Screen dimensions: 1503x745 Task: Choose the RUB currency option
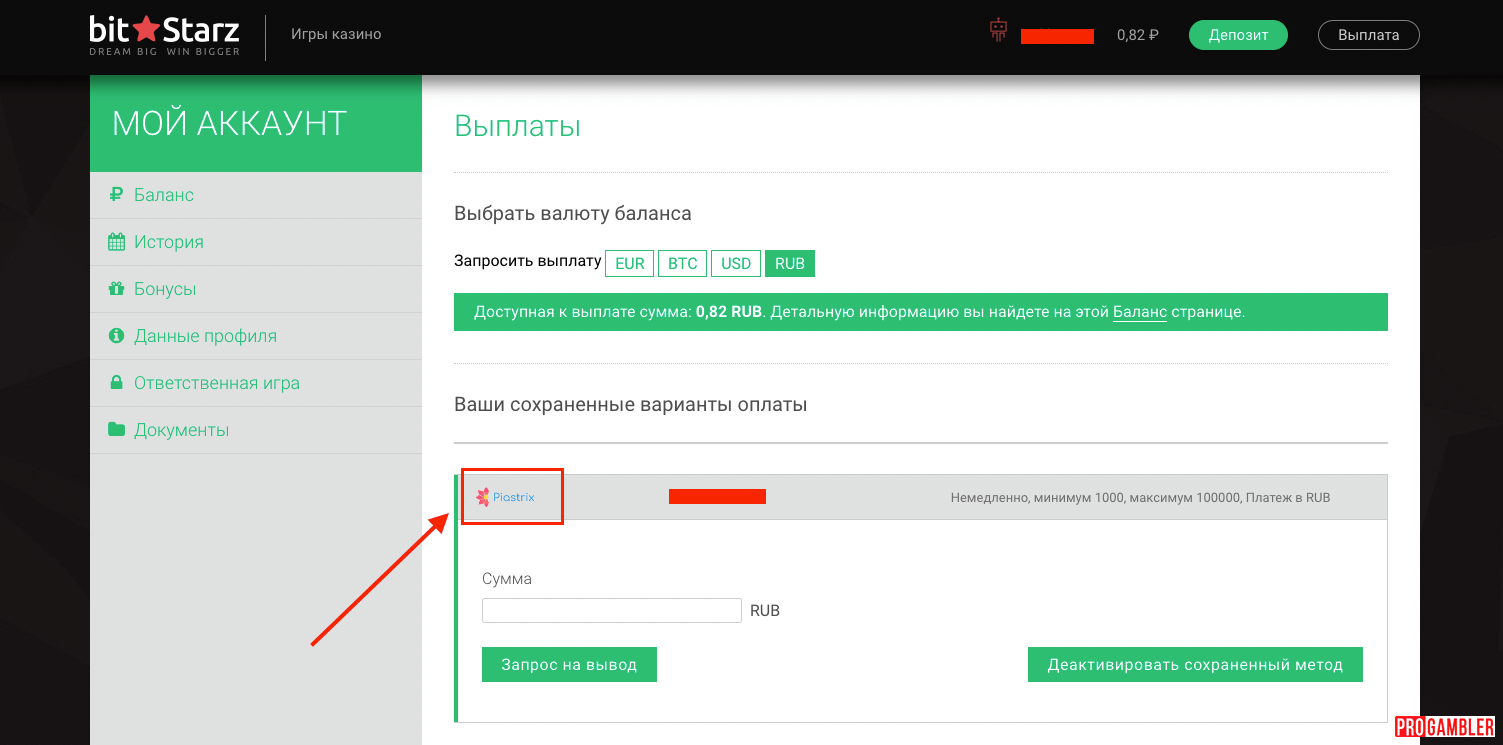[789, 264]
